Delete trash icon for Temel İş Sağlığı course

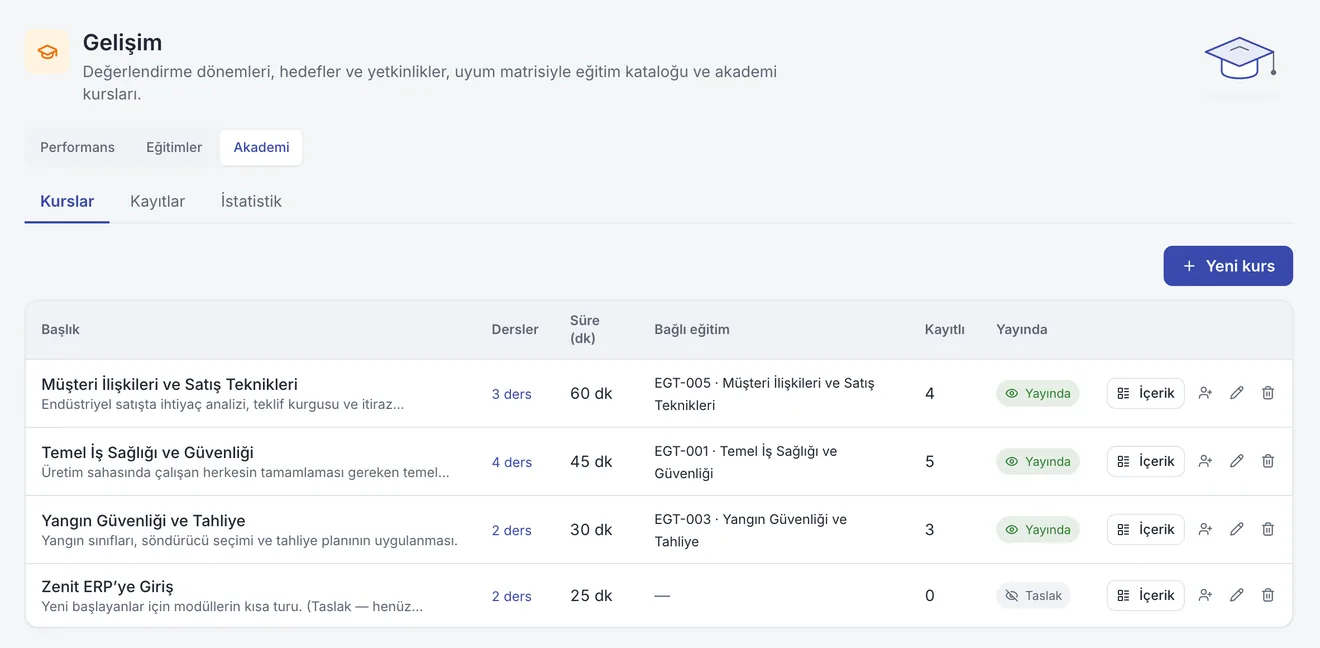[x=1268, y=461]
